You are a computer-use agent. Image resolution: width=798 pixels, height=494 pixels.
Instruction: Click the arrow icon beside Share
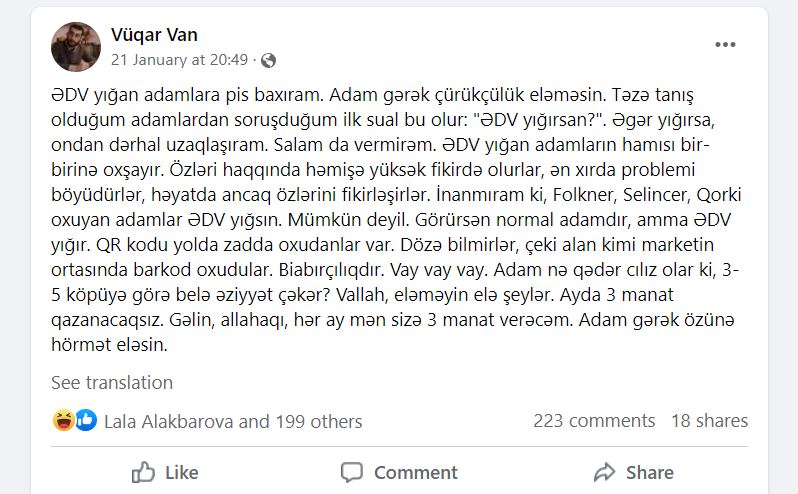pos(604,472)
